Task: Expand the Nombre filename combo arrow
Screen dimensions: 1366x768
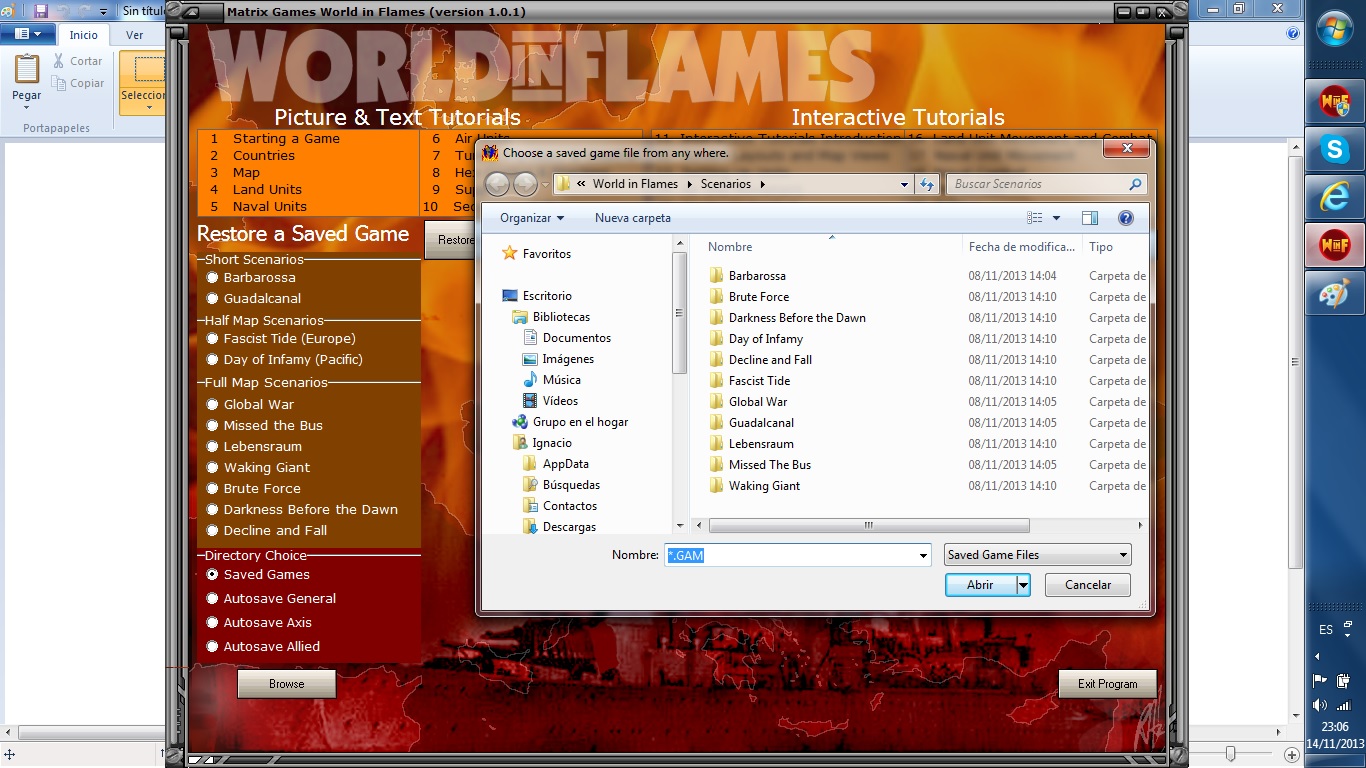Action: [923, 555]
